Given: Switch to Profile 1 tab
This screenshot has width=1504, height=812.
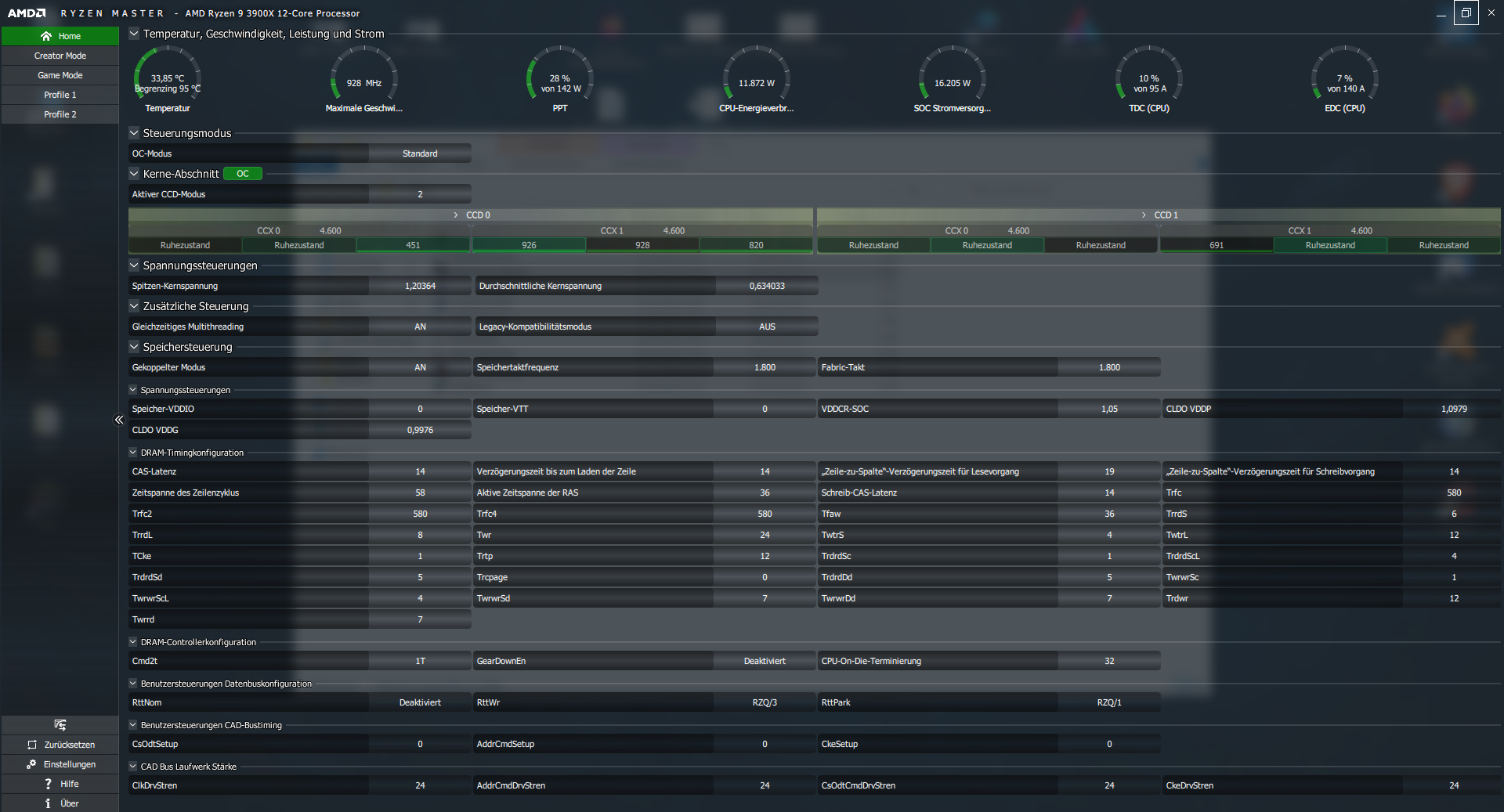Looking at the screenshot, I should [60, 95].
